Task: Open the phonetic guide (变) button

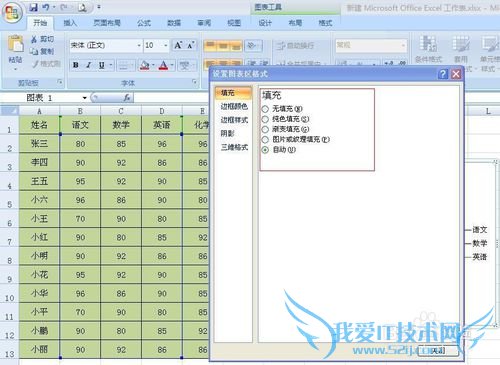Action: click(185, 65)
